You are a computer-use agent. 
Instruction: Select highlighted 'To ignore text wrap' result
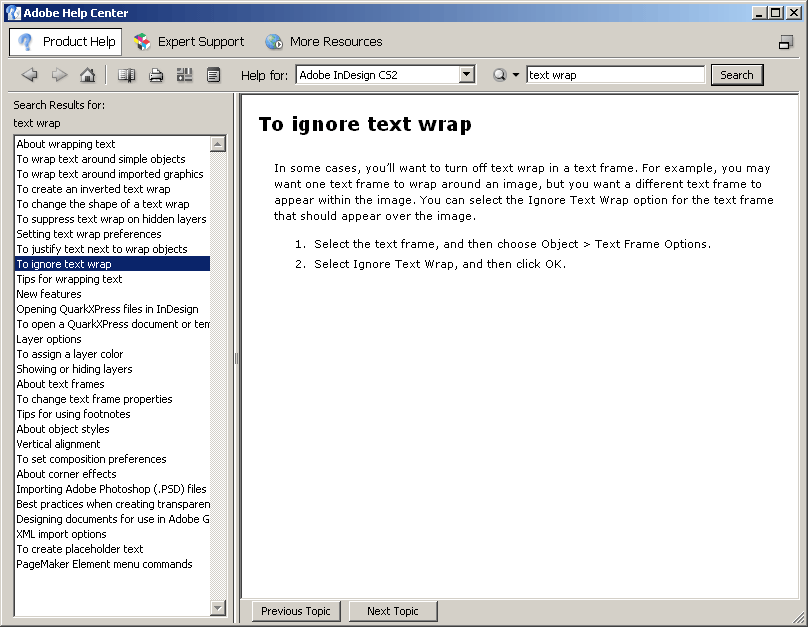[112, 264]
